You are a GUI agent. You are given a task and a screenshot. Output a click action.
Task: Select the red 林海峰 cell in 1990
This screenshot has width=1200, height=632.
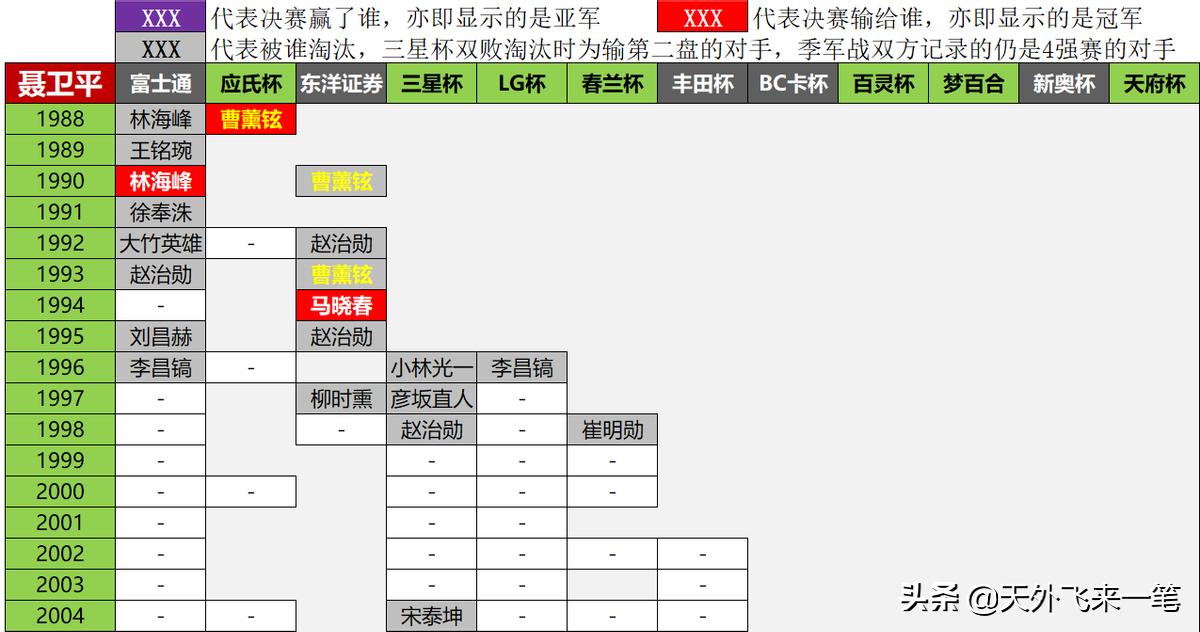coord(160,181)
